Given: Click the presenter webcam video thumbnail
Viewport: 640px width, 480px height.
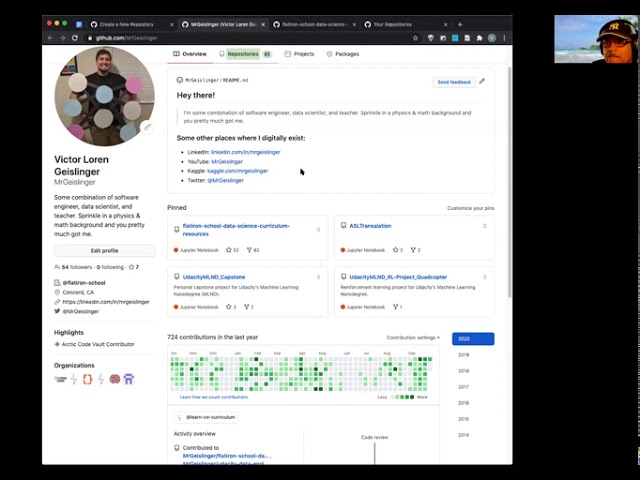Looking at the screenshot, I should [596, 39].
